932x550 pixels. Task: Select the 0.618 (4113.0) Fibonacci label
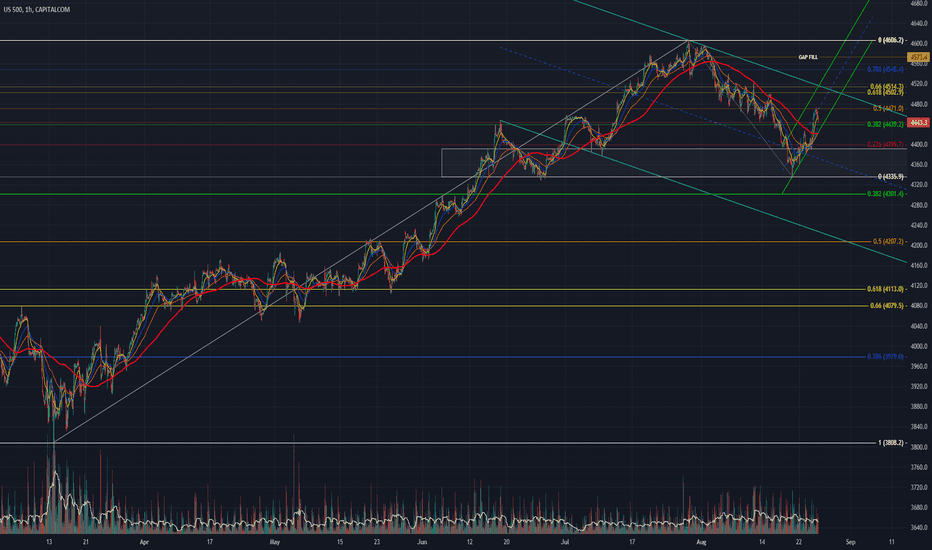point(885,289)
